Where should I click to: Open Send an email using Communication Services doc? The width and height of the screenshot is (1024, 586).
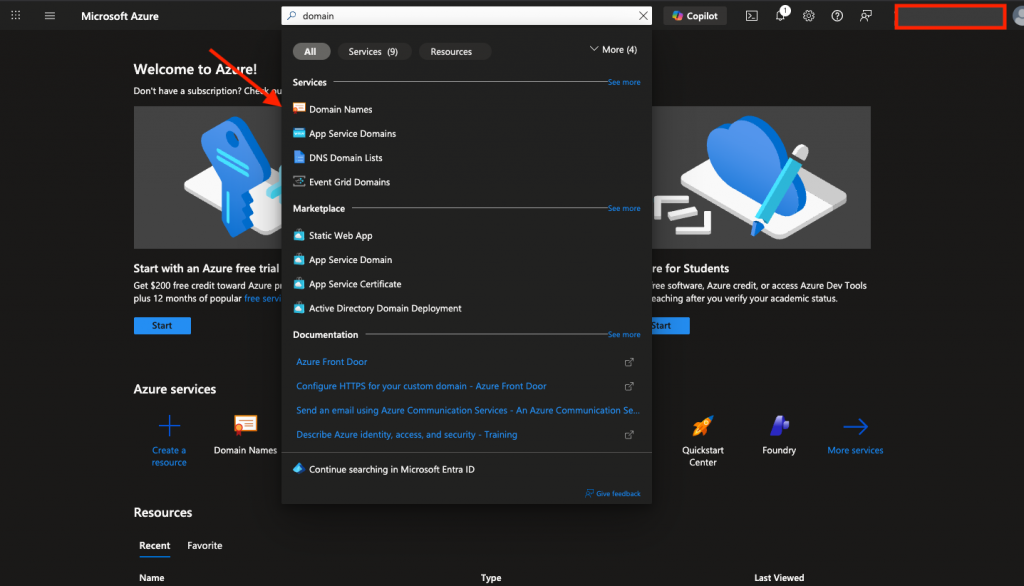[468, 410]
